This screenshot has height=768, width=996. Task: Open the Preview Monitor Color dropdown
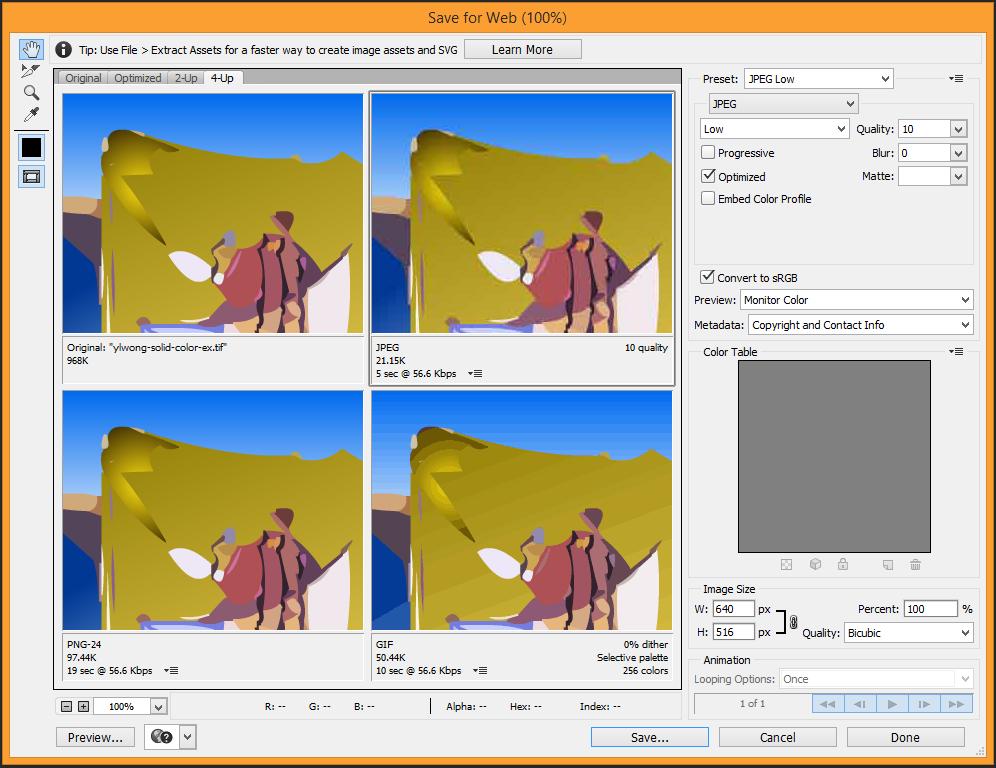(x=857, y=300)
